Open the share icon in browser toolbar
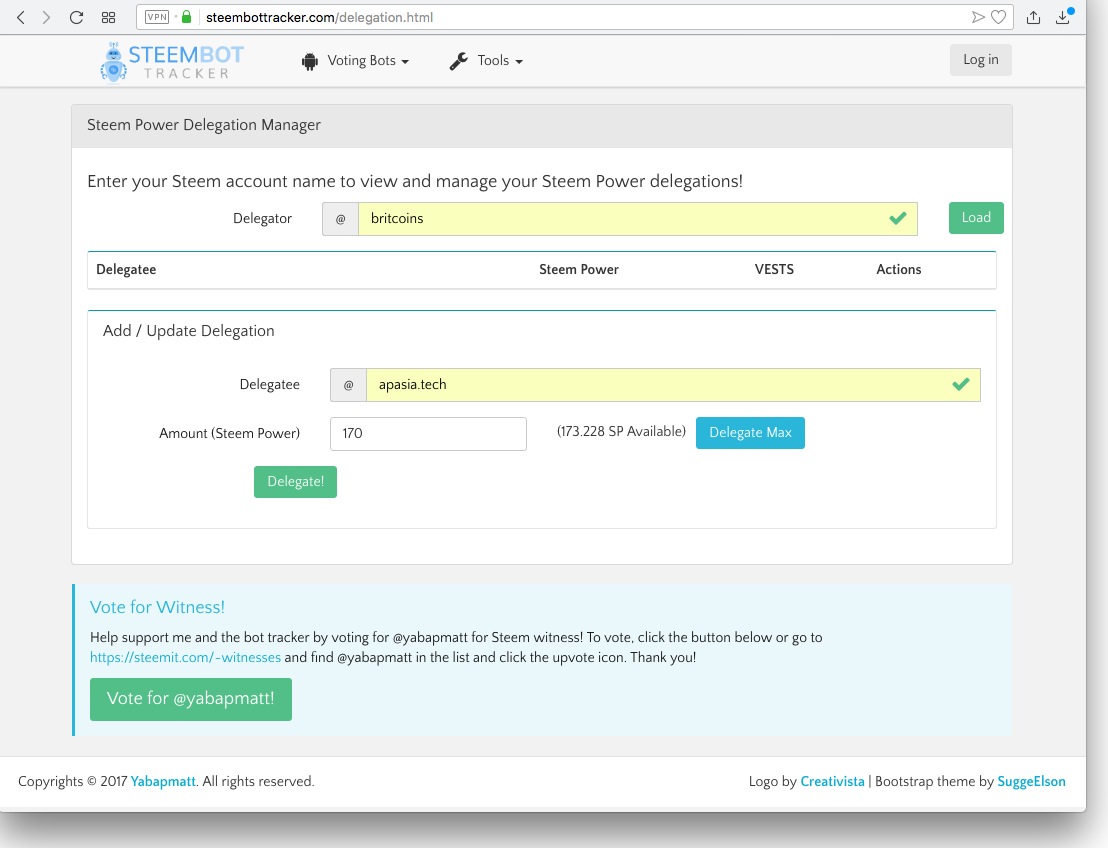 [x=1033, y=17]
